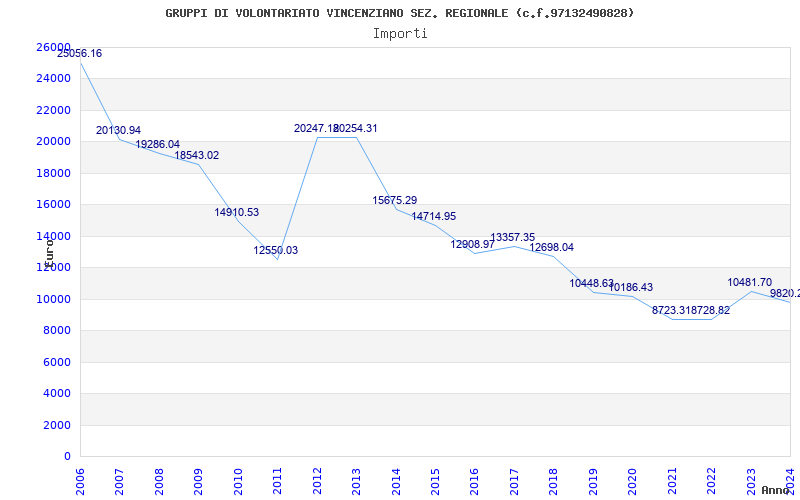Click the x-axis year 2009
The height and width of the screenshot is (500, 800).
click(x=198, y=482)
